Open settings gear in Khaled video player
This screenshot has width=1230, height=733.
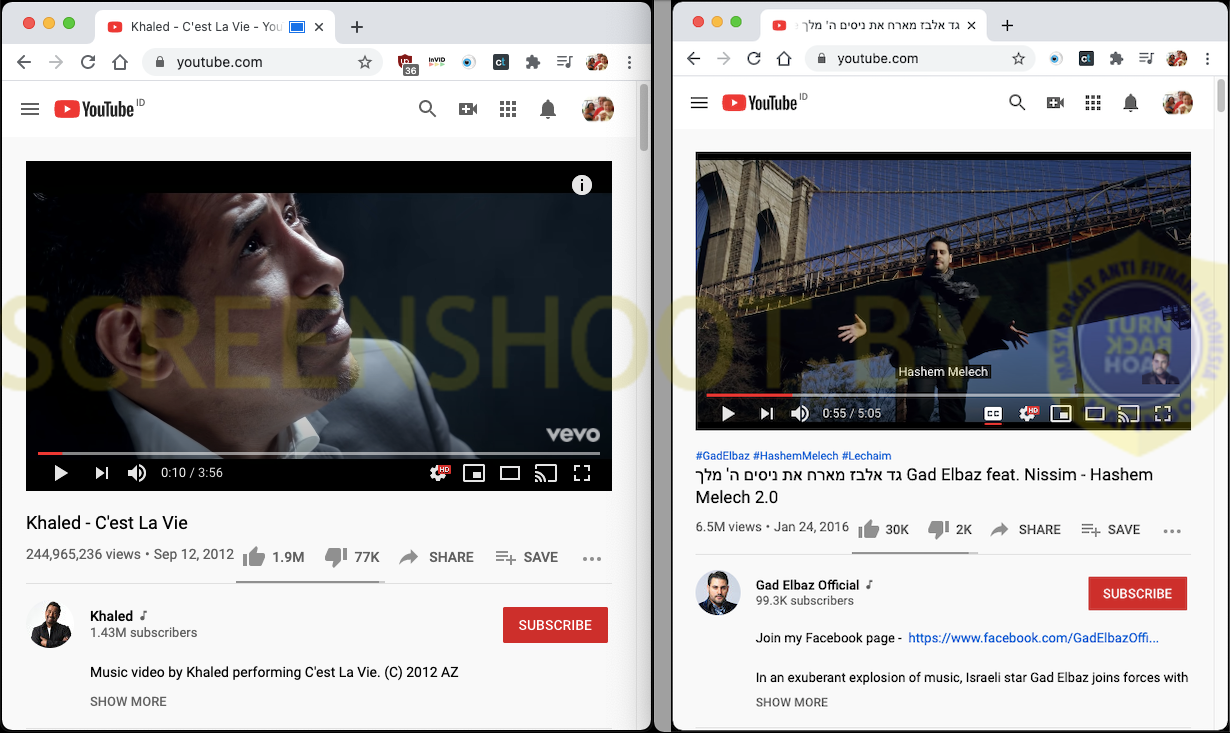(x=439, y=473)
